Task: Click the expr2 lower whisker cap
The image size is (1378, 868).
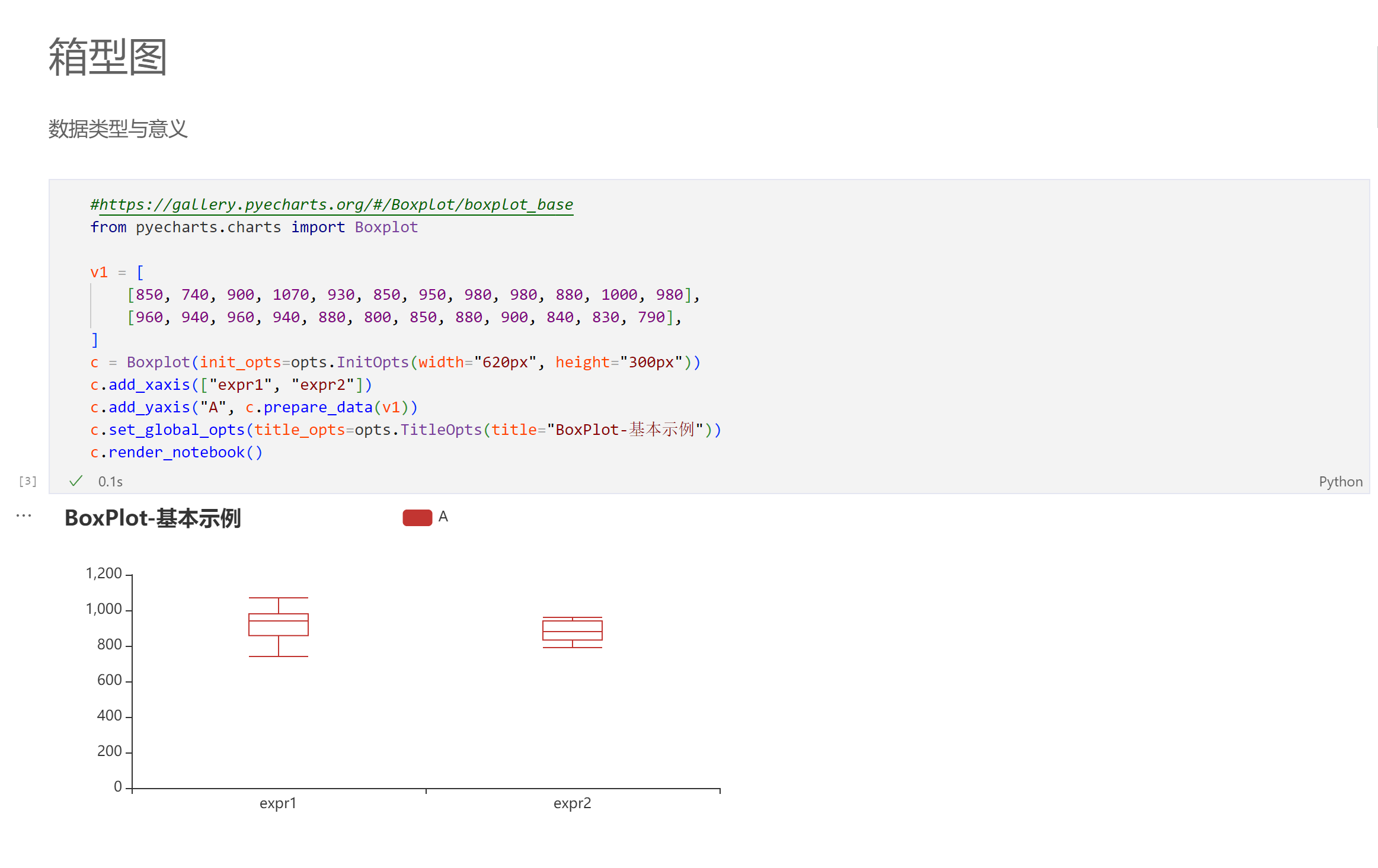Action: (x=573, y=648)
